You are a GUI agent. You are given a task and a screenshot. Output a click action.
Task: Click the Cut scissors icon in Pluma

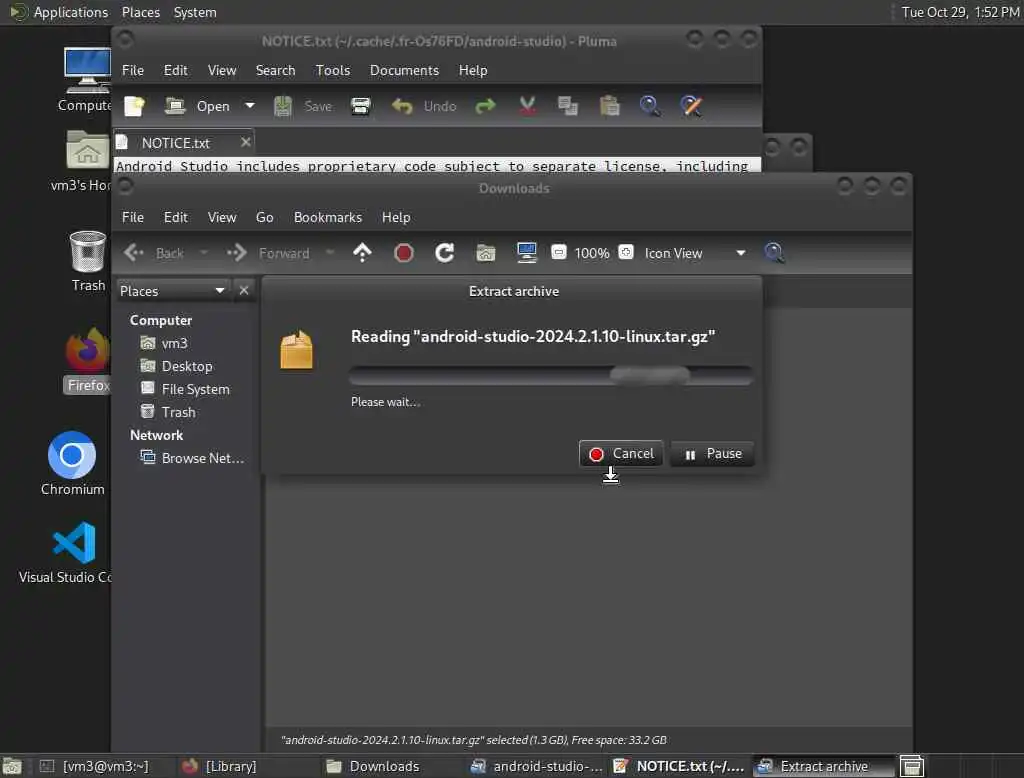(527, 106)
